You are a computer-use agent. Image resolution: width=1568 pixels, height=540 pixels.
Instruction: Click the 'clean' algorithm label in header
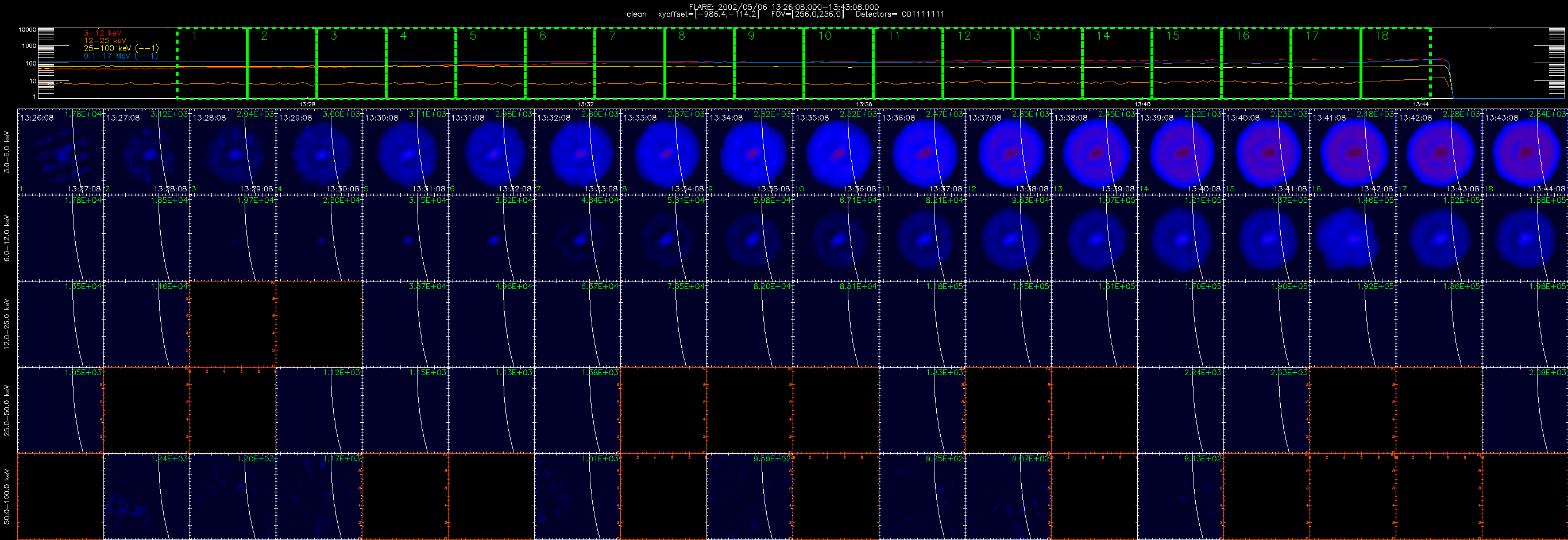click(x=637, y=14)
